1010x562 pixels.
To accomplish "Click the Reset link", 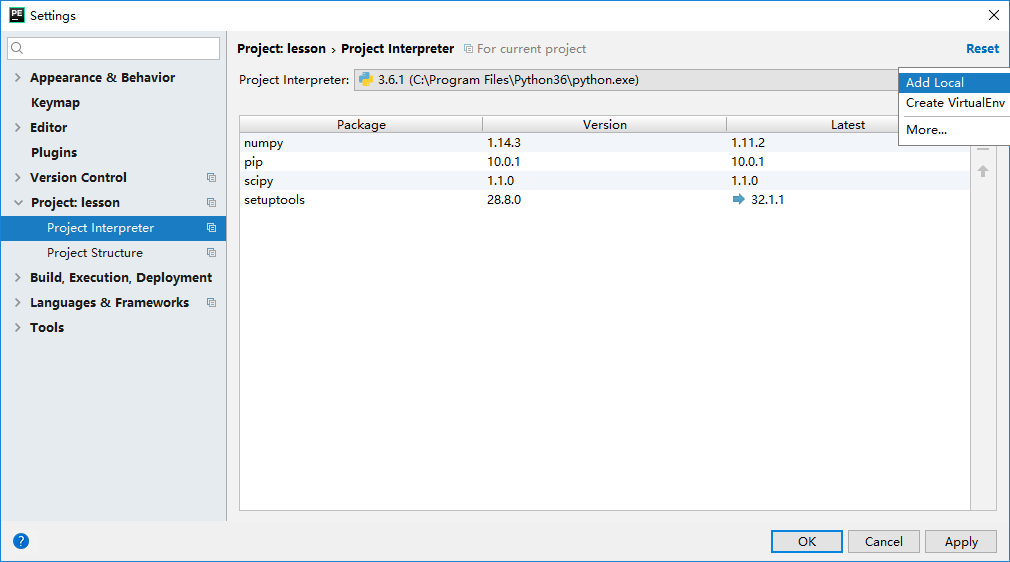I will 982,48.
